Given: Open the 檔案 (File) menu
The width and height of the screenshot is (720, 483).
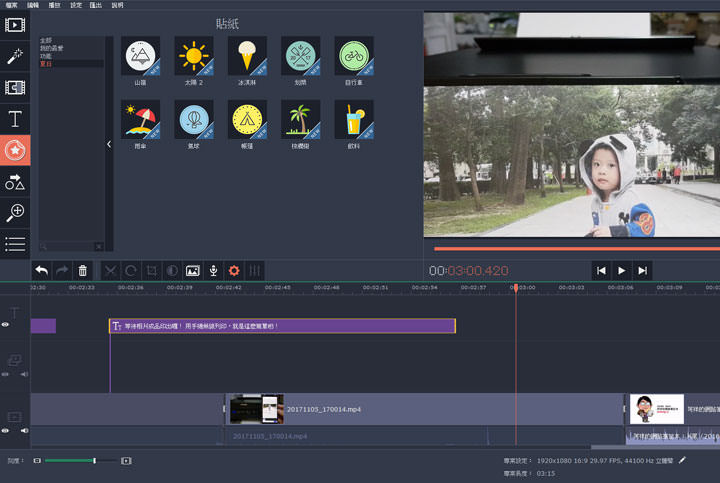Looking at the screenshot, I should click(x=11, y=5).
